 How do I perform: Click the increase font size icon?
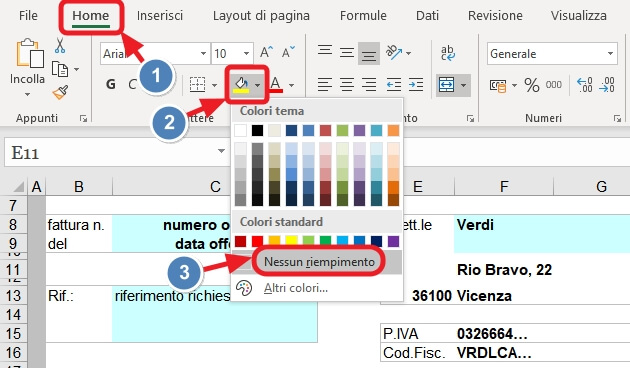[x=266, y=53]
